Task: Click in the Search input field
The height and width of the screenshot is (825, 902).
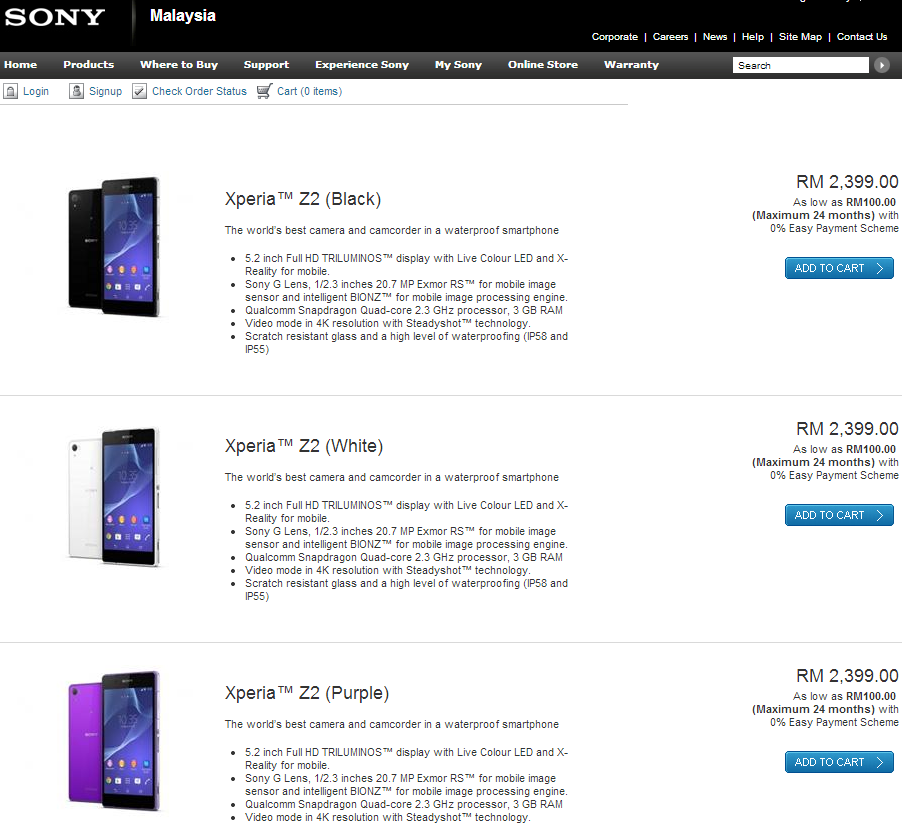Action: pyautogui.click(x=800, y=65)
